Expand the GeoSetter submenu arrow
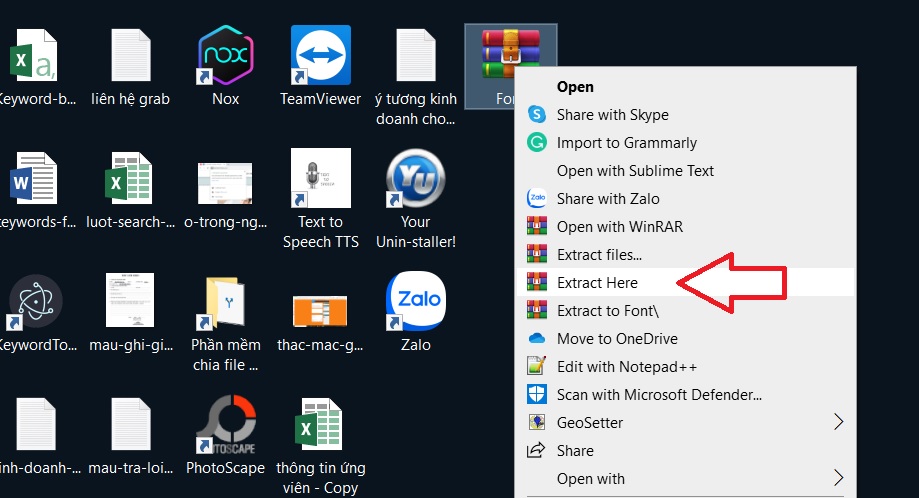This screenshot has width=919, height=498. click(x=838, y=422)
